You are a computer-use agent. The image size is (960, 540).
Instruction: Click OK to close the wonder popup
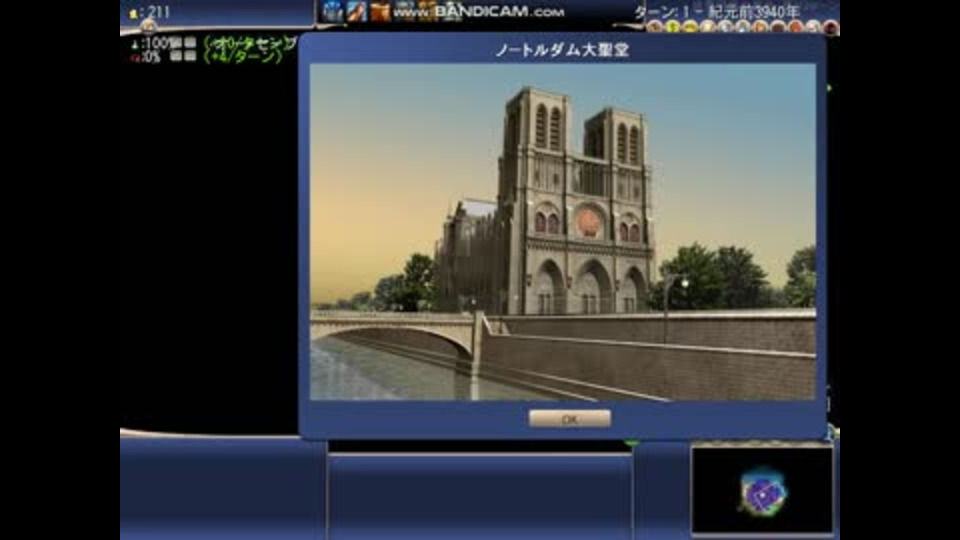569,419
